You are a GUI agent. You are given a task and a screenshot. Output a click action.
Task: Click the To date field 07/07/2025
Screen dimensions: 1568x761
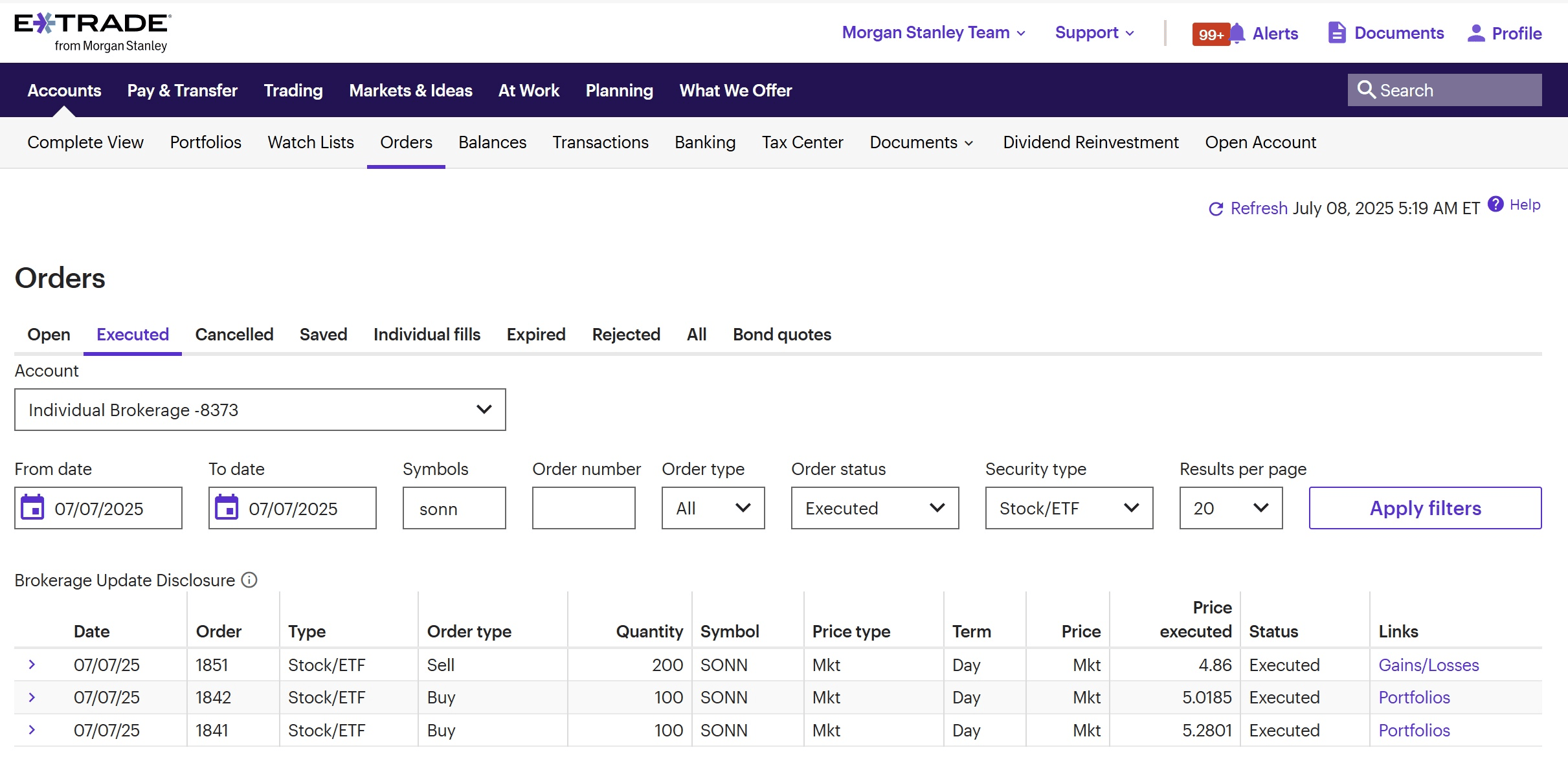(293, 508)
